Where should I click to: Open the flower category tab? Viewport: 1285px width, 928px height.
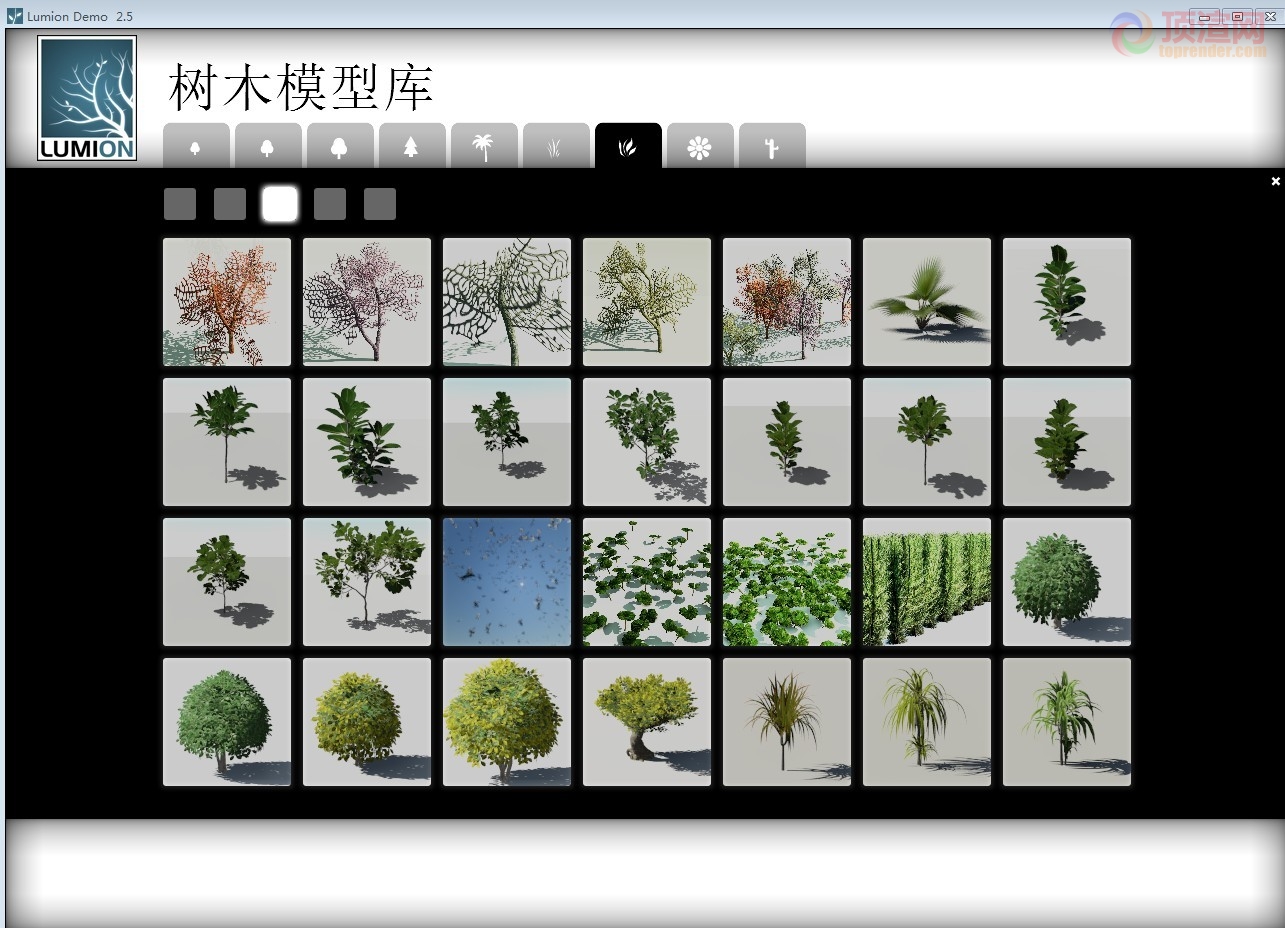pyautogui.click(x=700, y=146)
